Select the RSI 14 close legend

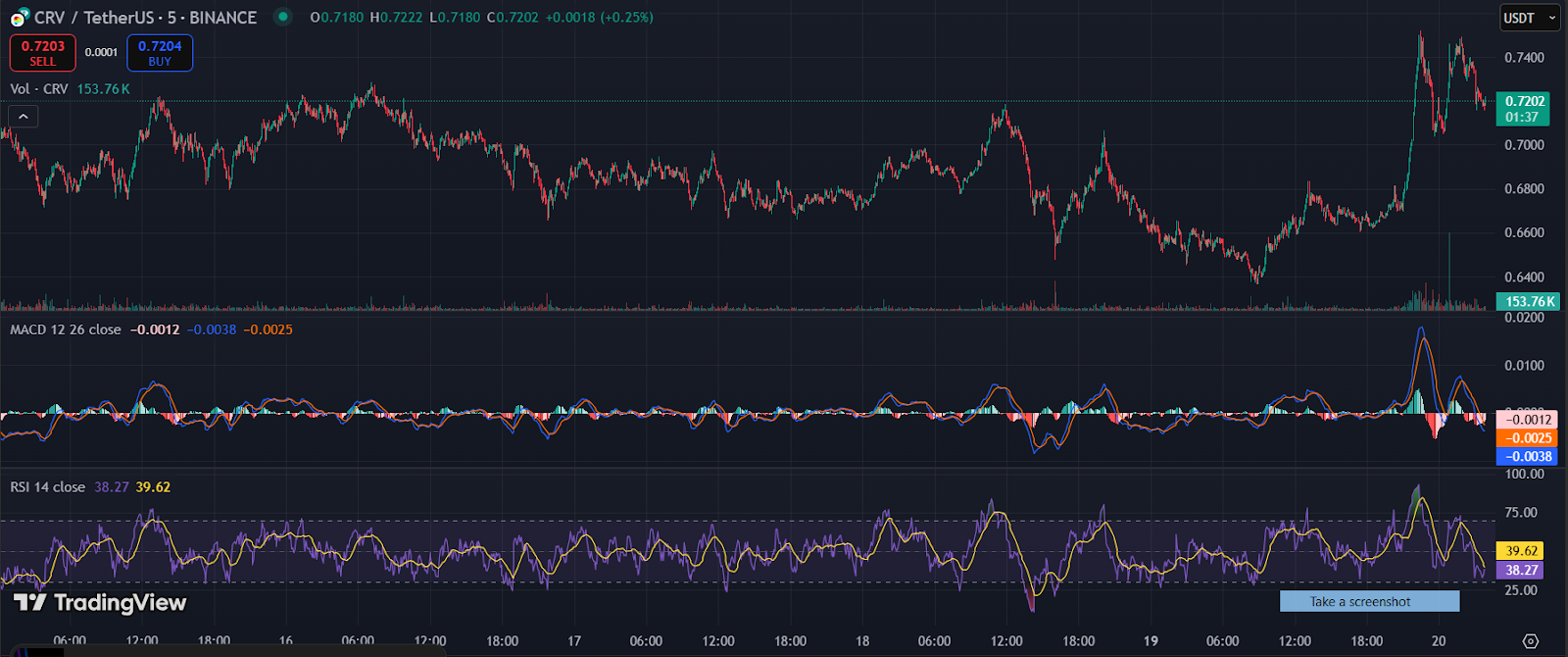[48, 487]
